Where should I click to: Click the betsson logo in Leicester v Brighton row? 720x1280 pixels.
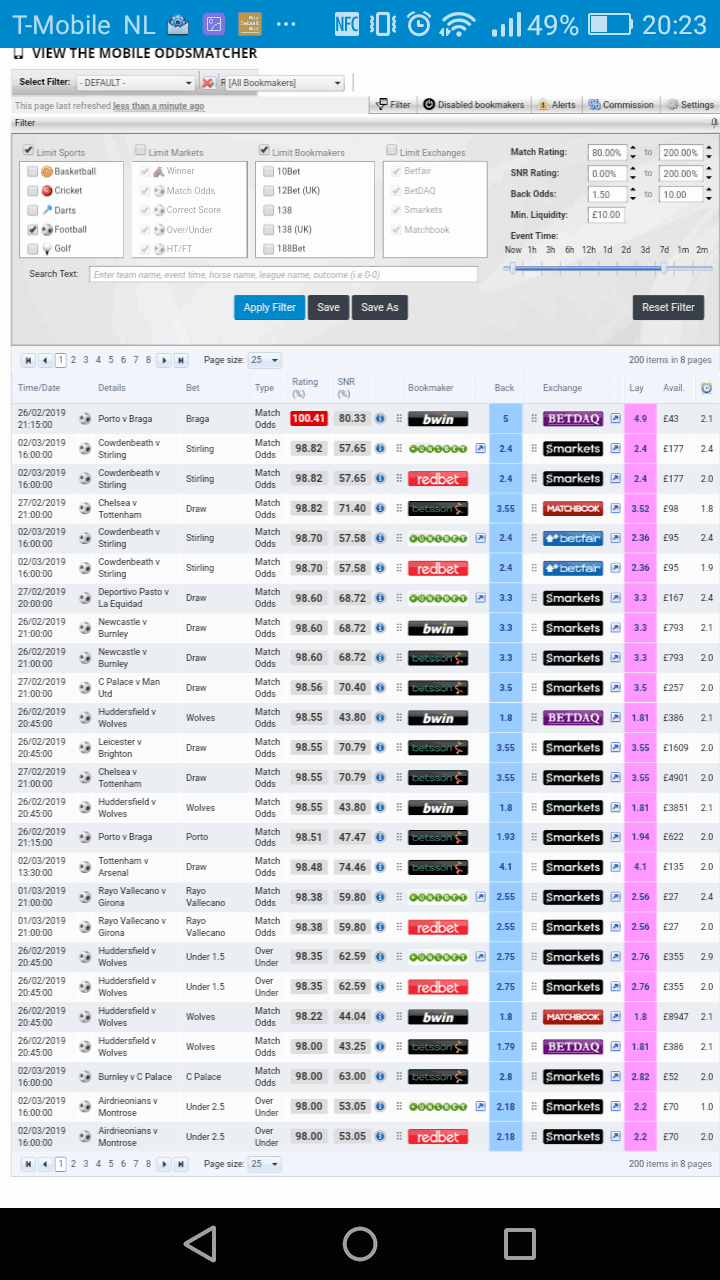point(438,748)
